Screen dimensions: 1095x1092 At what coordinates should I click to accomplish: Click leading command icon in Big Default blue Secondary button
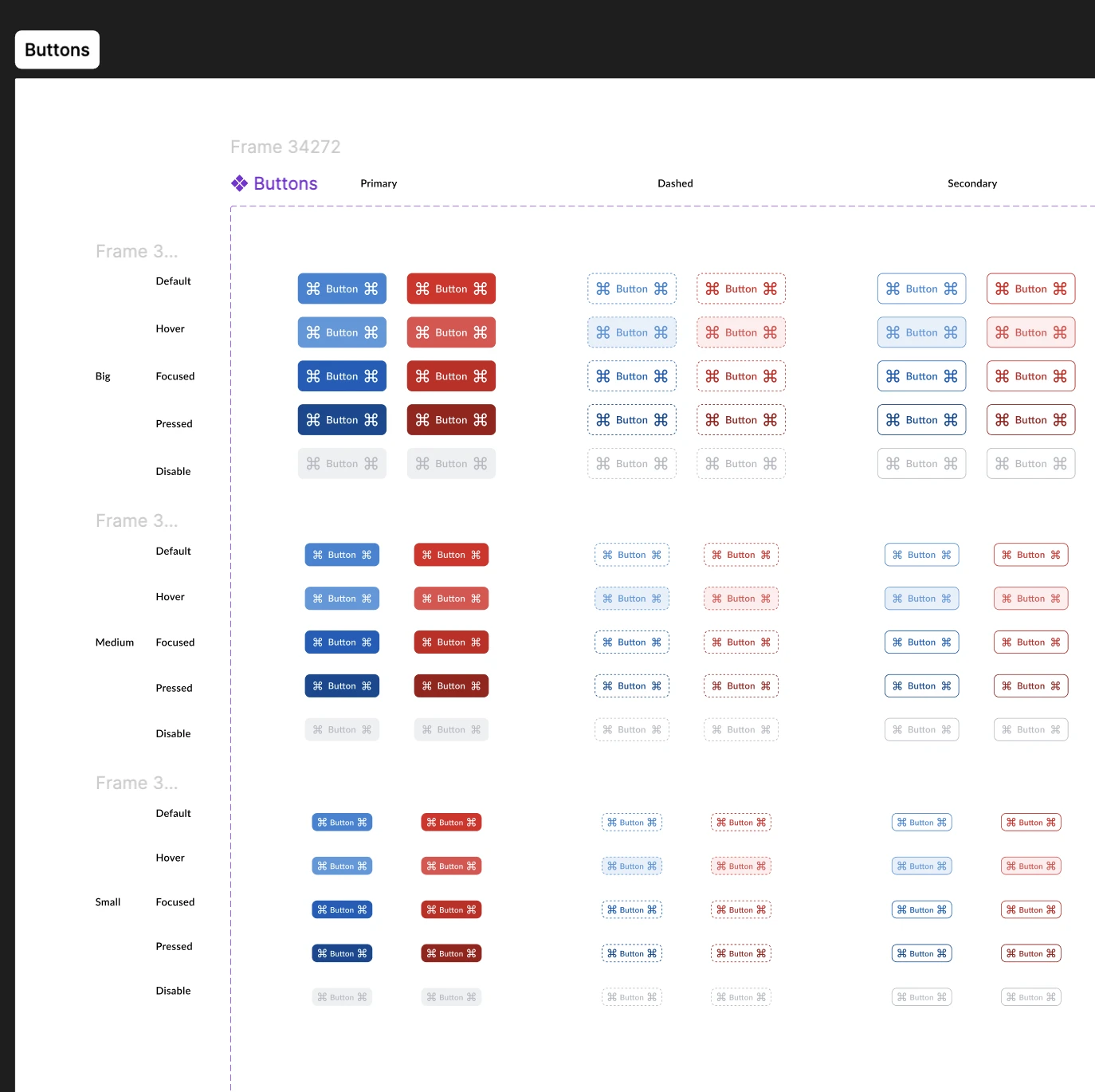tap(893, 289)
